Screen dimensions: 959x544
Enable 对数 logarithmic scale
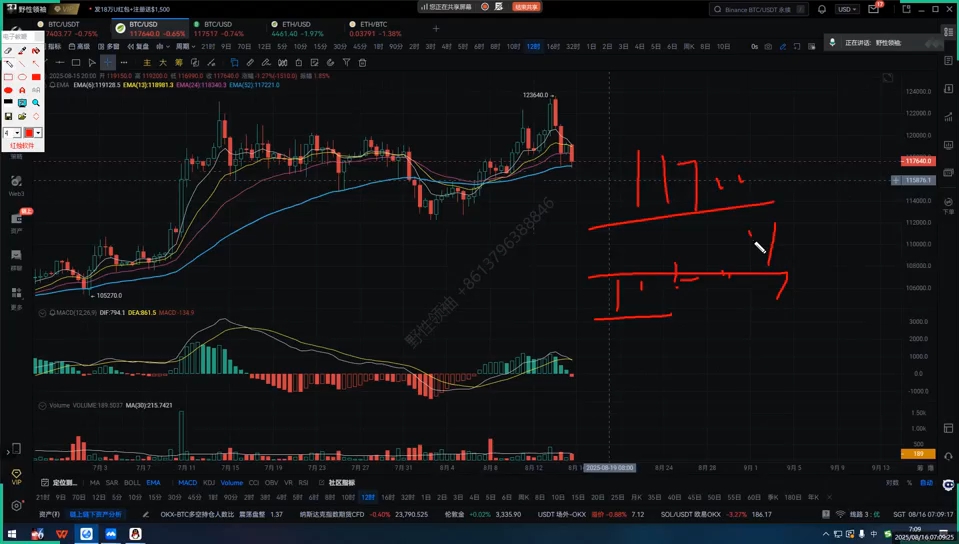click(892, 483)
